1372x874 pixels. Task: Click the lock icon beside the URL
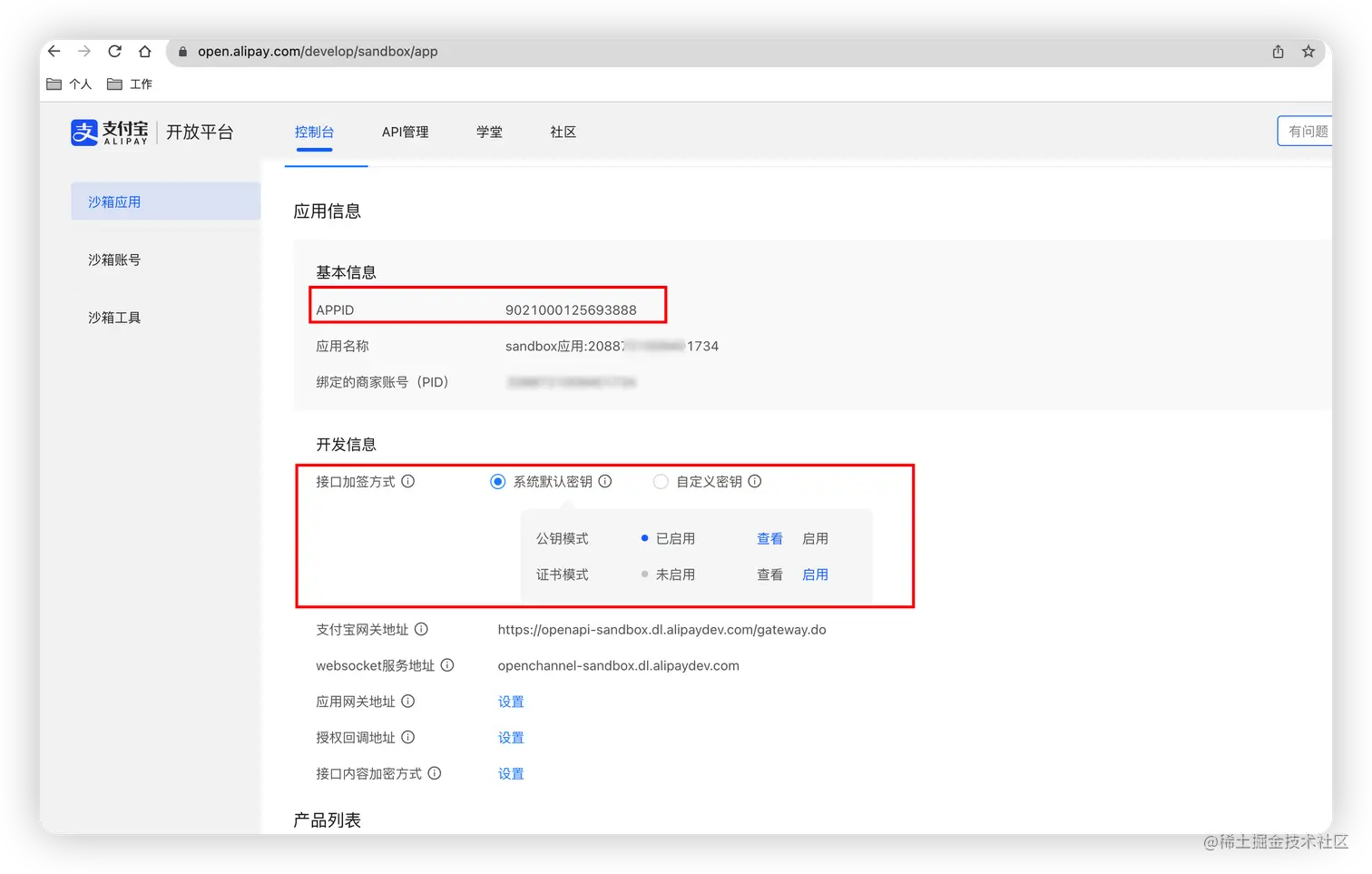[x=182, y=52]
